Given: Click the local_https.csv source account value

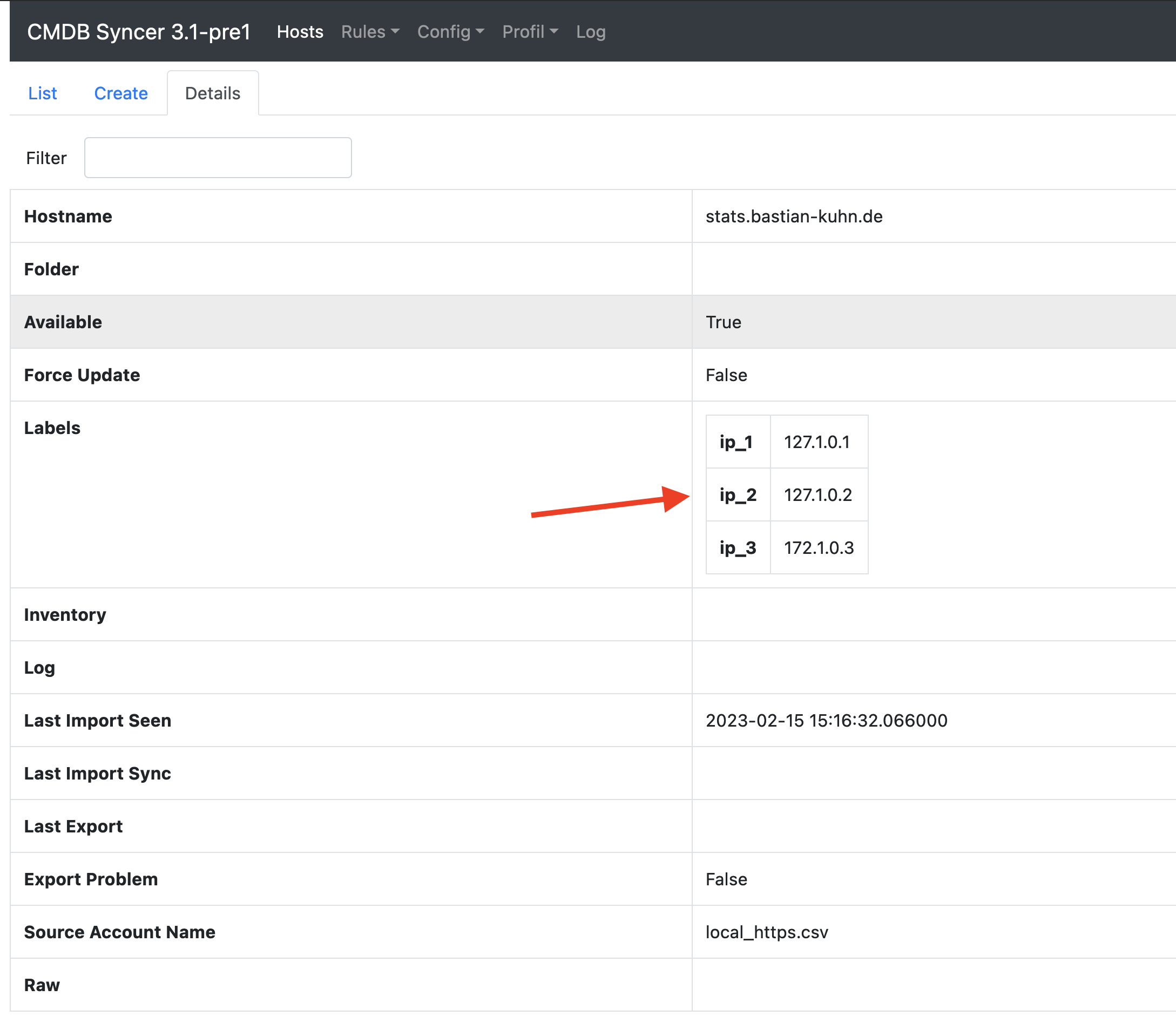Looking at the screenshot, I should click(767, 932).
